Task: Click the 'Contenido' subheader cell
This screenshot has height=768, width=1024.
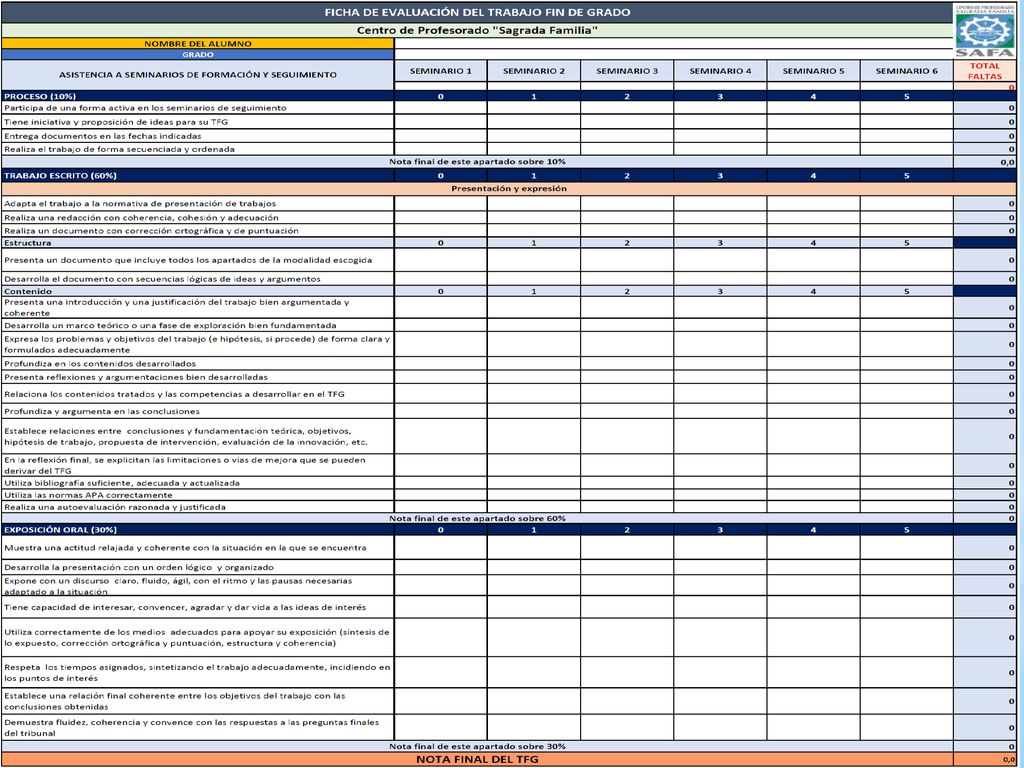Action: point(197,291)
